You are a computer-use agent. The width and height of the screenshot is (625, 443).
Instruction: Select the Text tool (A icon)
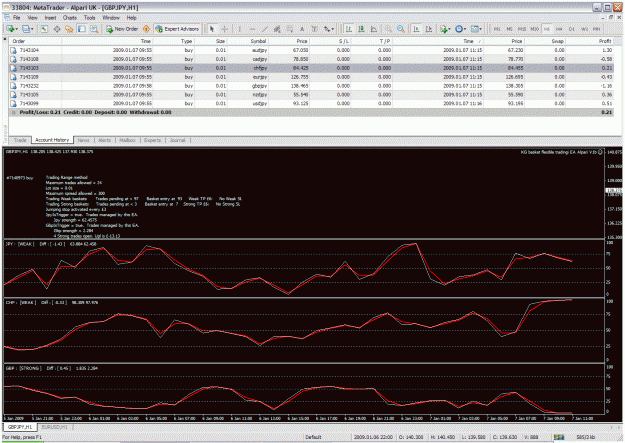(302, 29)
